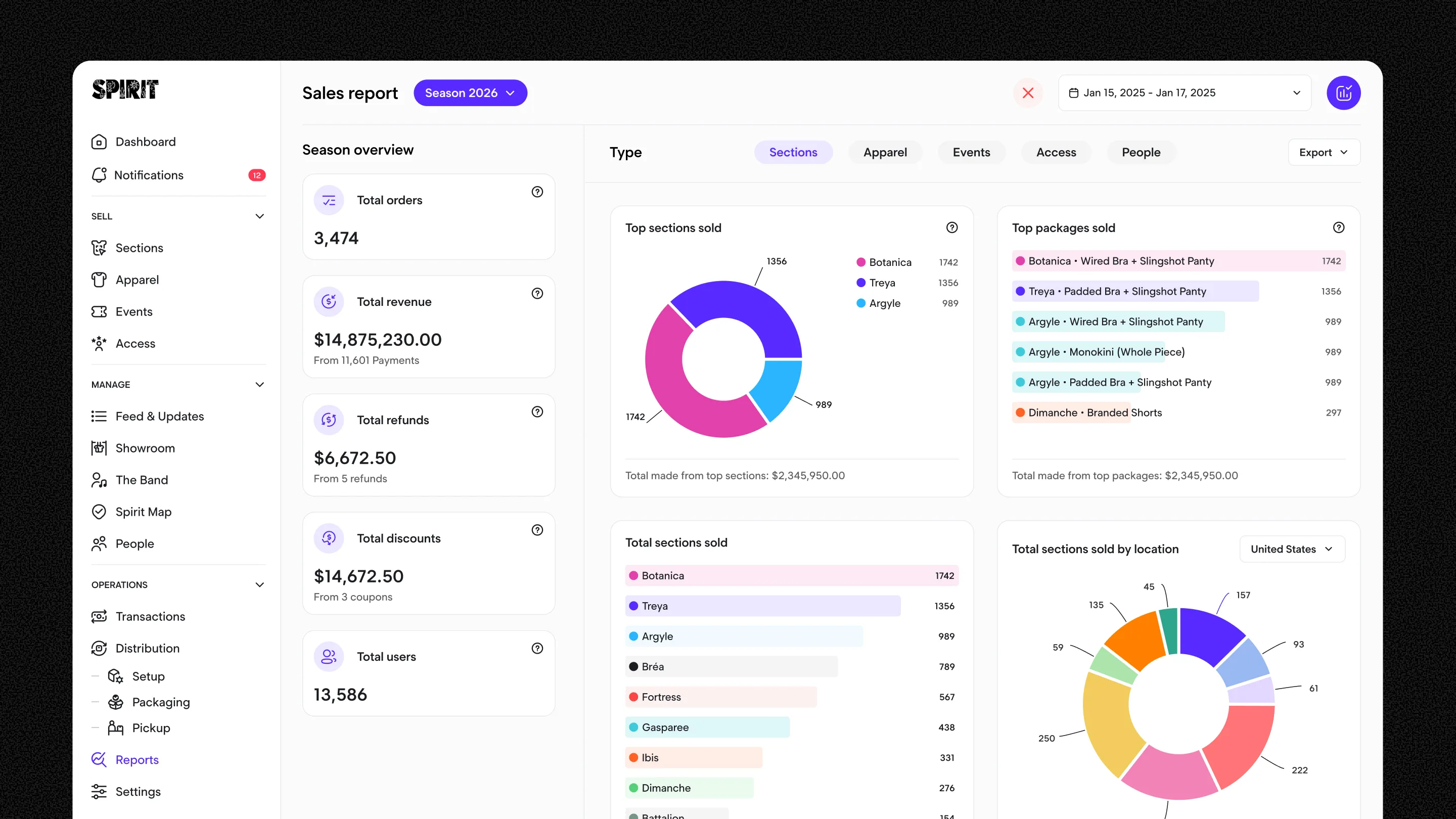This screenshot has width=1456, height=819.
Task: Open Showroom from the sidebar icon
Action: point(99,448)
